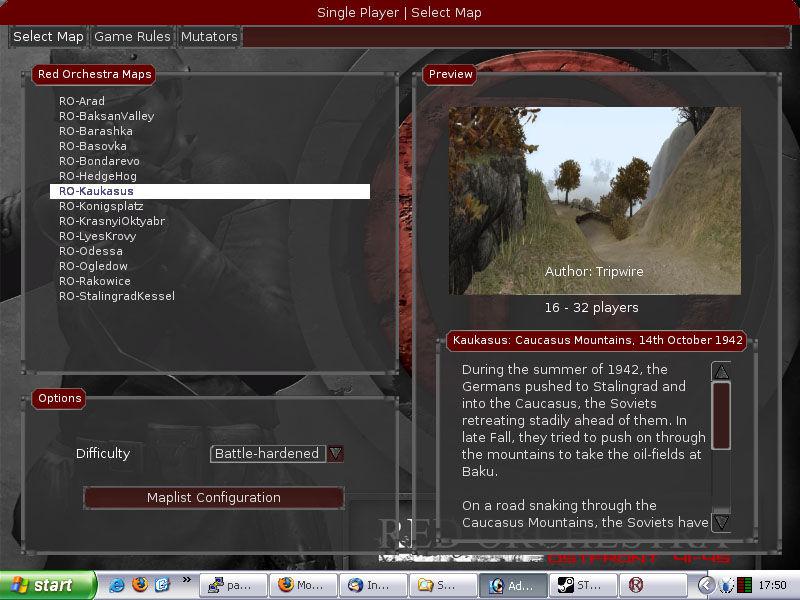Switch to the 'pa...' taskbar window

(233, 585)
